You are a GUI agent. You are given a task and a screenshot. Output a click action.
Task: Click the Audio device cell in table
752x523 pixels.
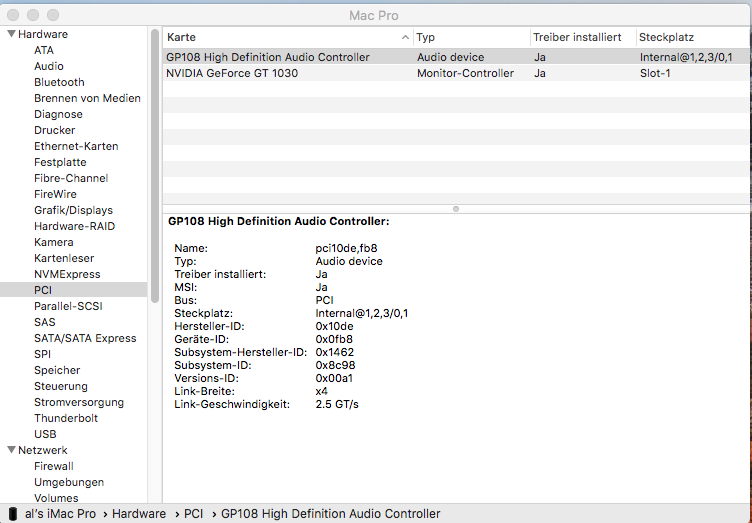[450, 57]
